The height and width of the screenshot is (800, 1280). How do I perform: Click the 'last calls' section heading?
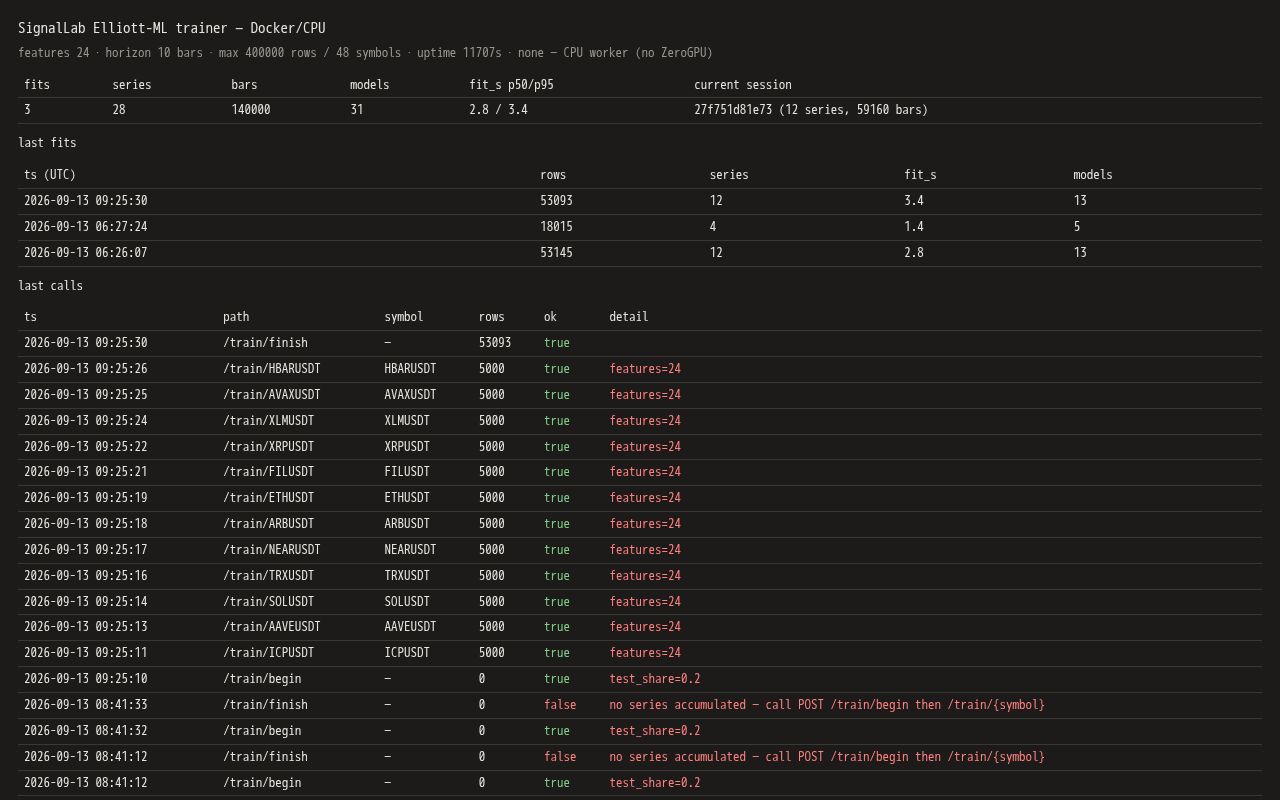click(51, 286)
